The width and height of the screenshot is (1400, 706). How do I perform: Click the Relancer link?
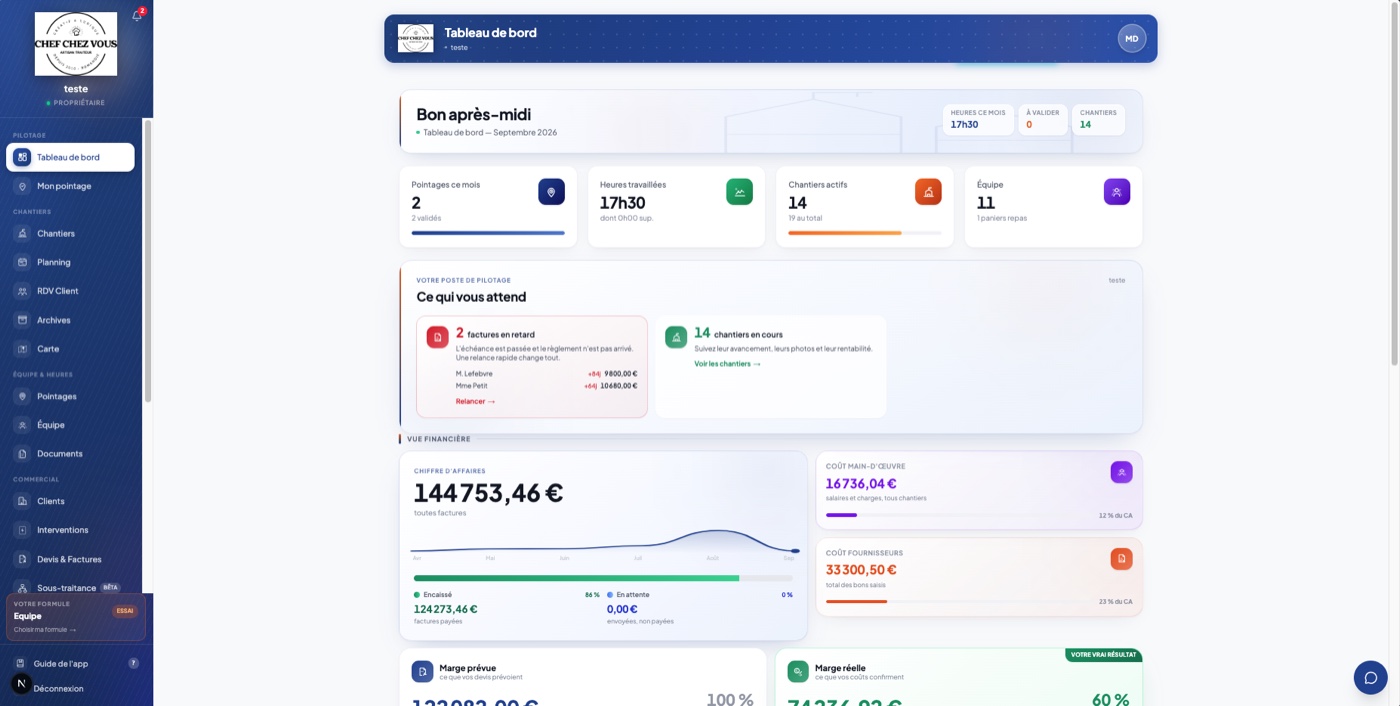coord(475,401)
